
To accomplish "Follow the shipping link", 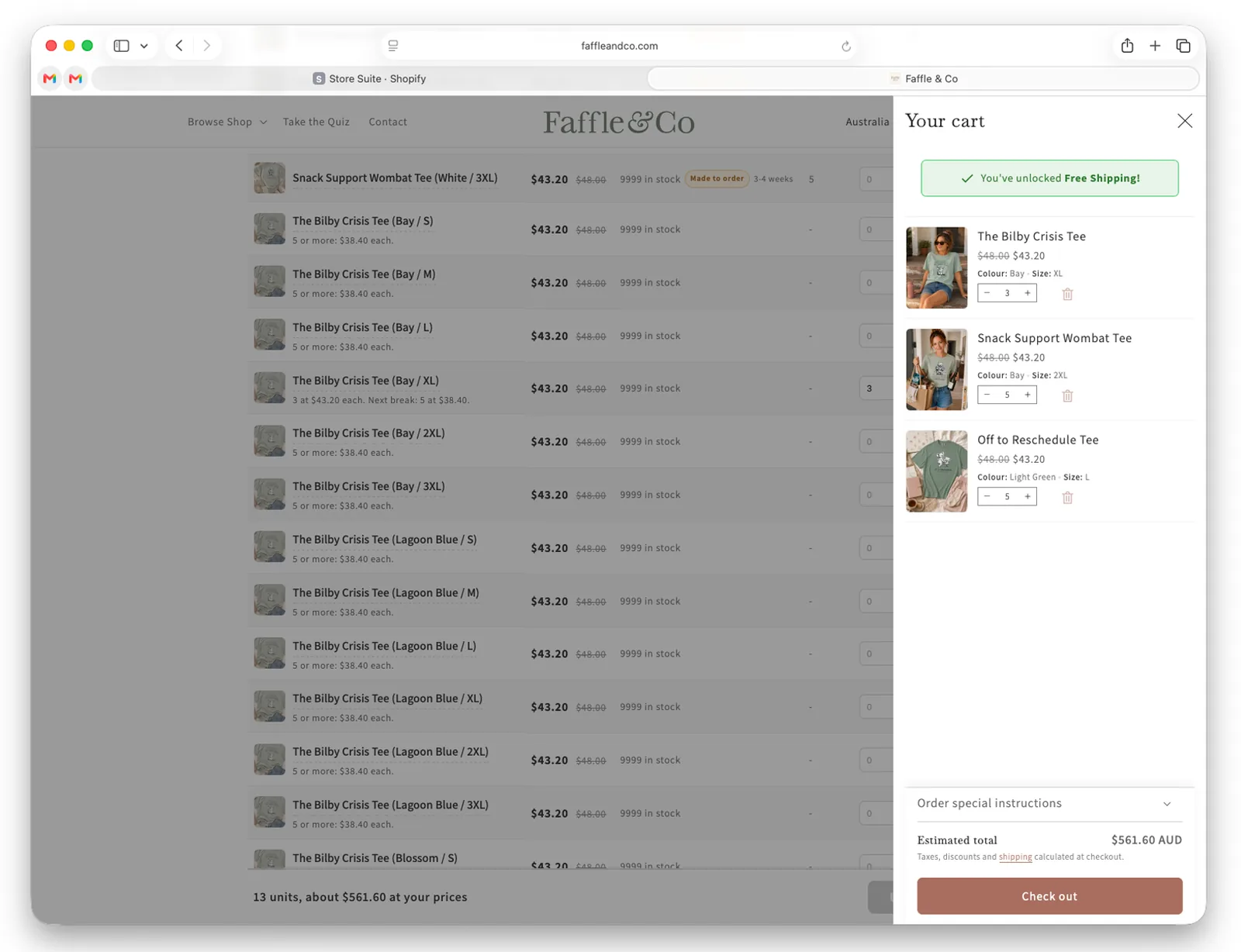I will point(1015,857).
